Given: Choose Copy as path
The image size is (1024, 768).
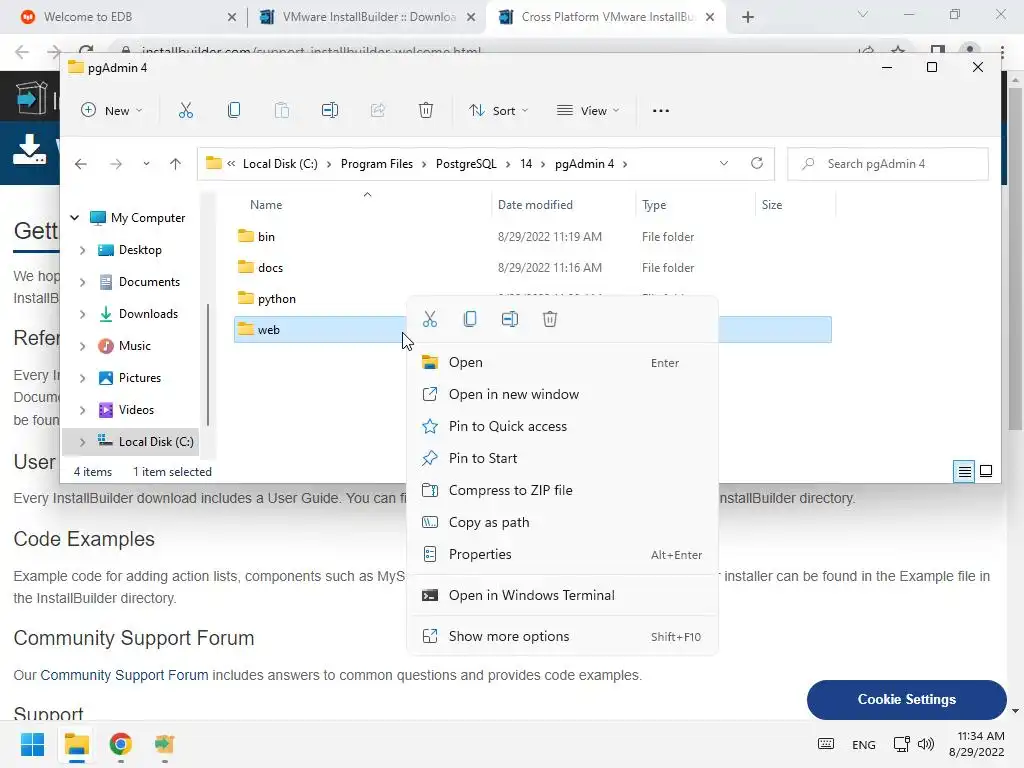Looking at the screenshot, I should pos(562,522).
